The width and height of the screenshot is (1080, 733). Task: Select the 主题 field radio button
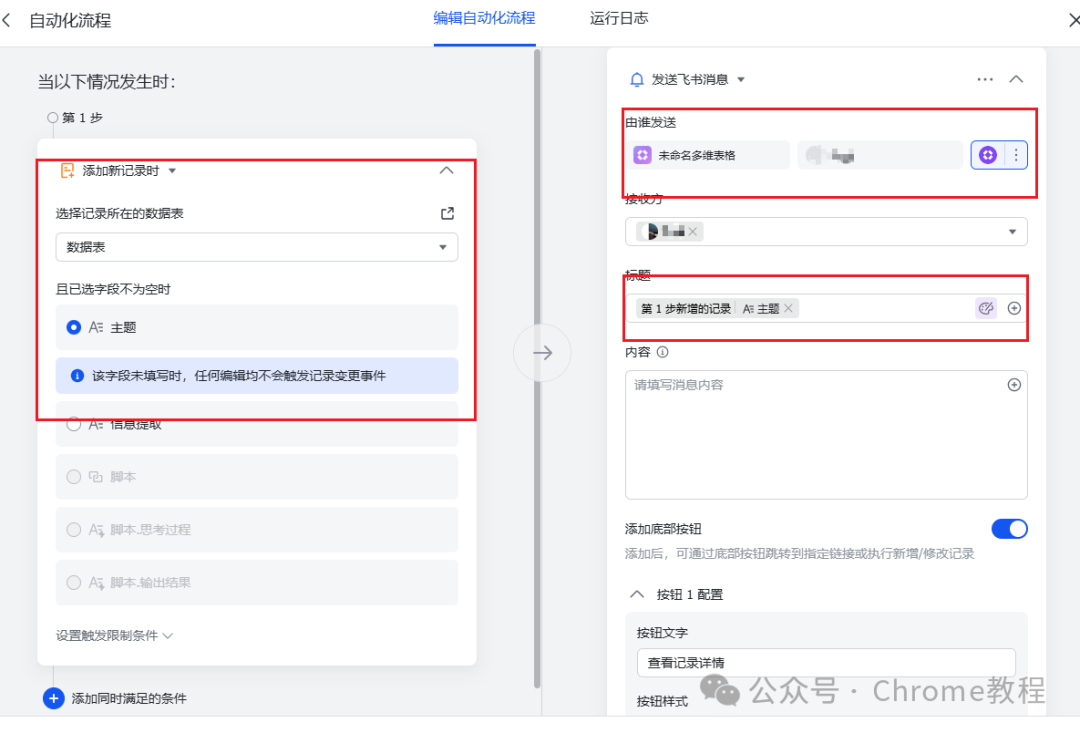74,327
